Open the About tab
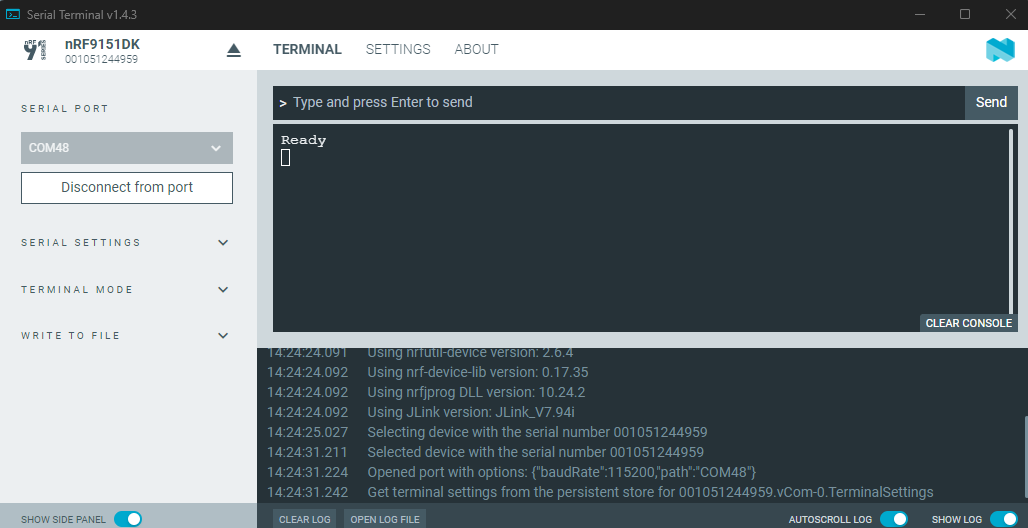Screen dimensions: 1028x528 (476, 50)
